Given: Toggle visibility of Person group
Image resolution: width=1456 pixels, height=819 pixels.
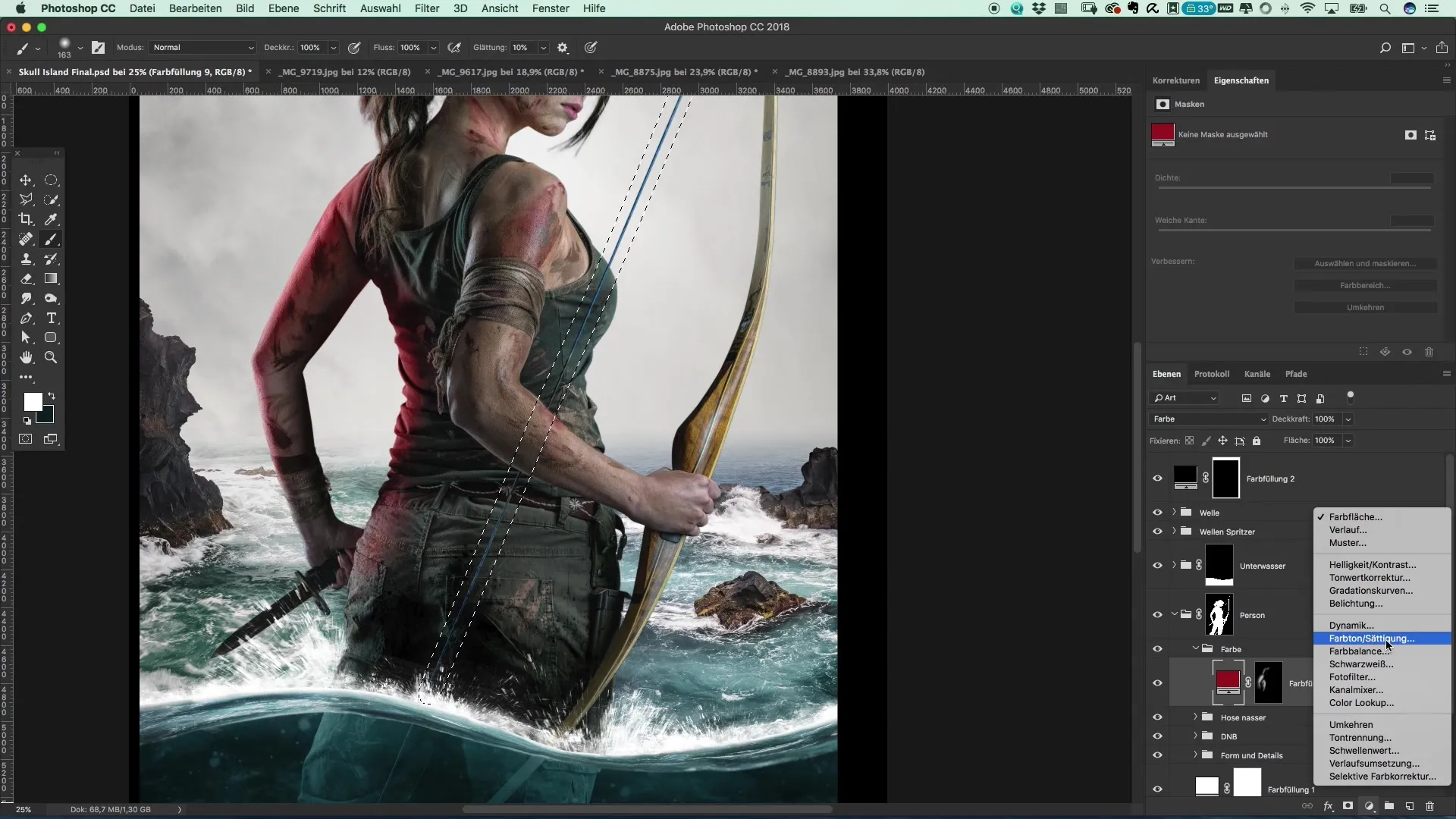Looking at the screenshot, I should pyautogui.click(x=1157, y=615).
